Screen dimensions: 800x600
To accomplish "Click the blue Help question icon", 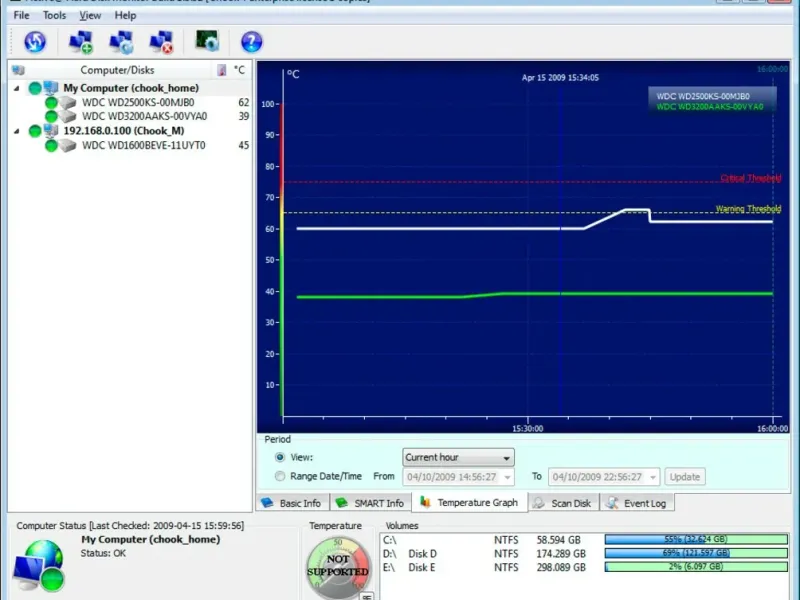I will coord(252,42).
